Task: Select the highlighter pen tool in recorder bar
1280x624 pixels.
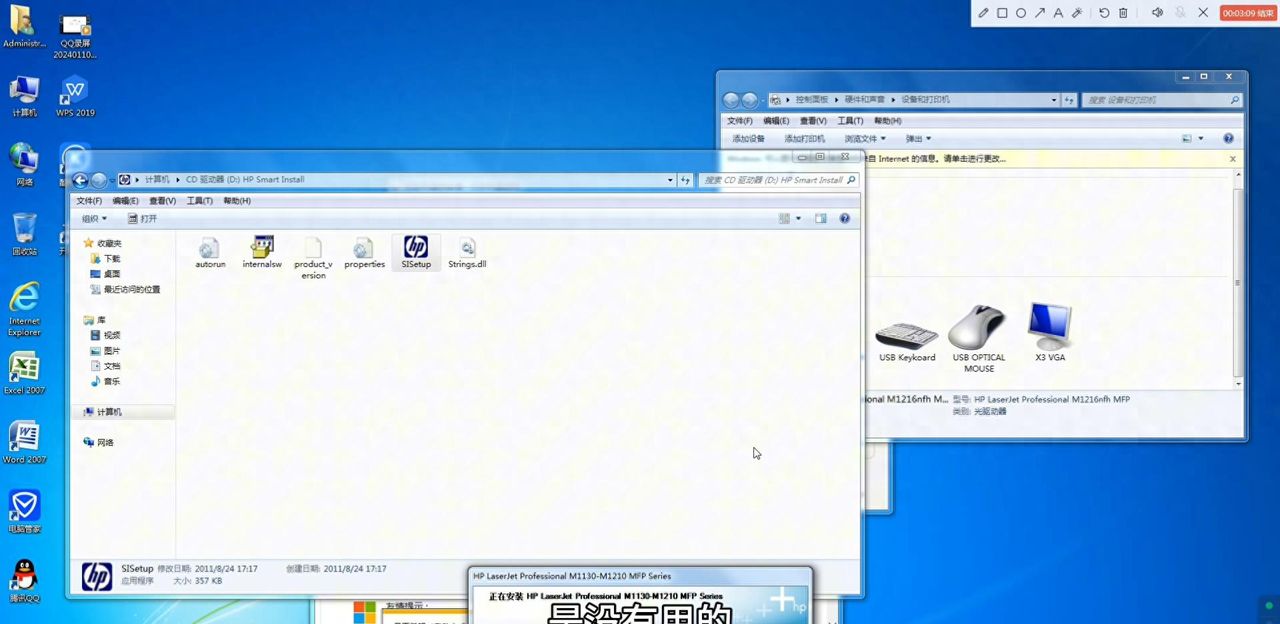Action: pyautogui.click(x=1077, y=13)
